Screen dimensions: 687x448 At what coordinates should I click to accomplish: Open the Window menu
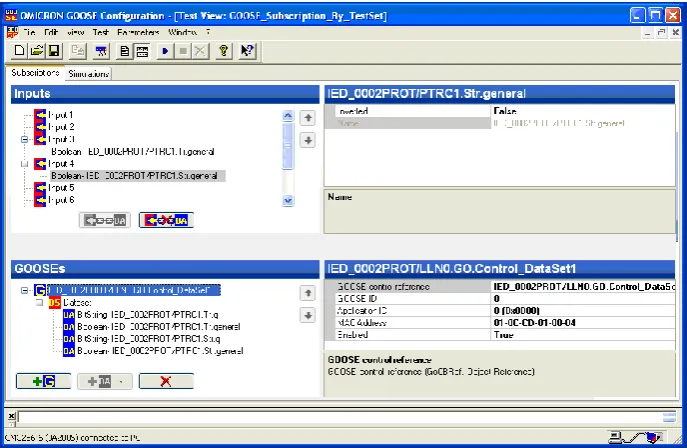(x=182, y=32)
